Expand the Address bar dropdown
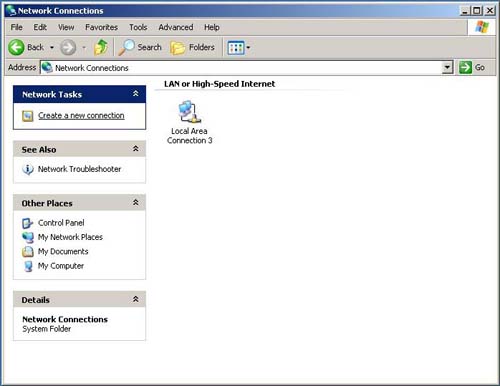This screenshot has width=500, height=386. (x=447, y=68)
